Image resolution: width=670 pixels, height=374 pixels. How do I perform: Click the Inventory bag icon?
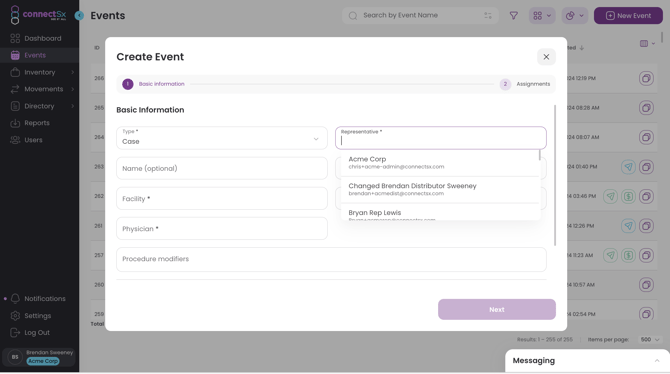(15, 72)
